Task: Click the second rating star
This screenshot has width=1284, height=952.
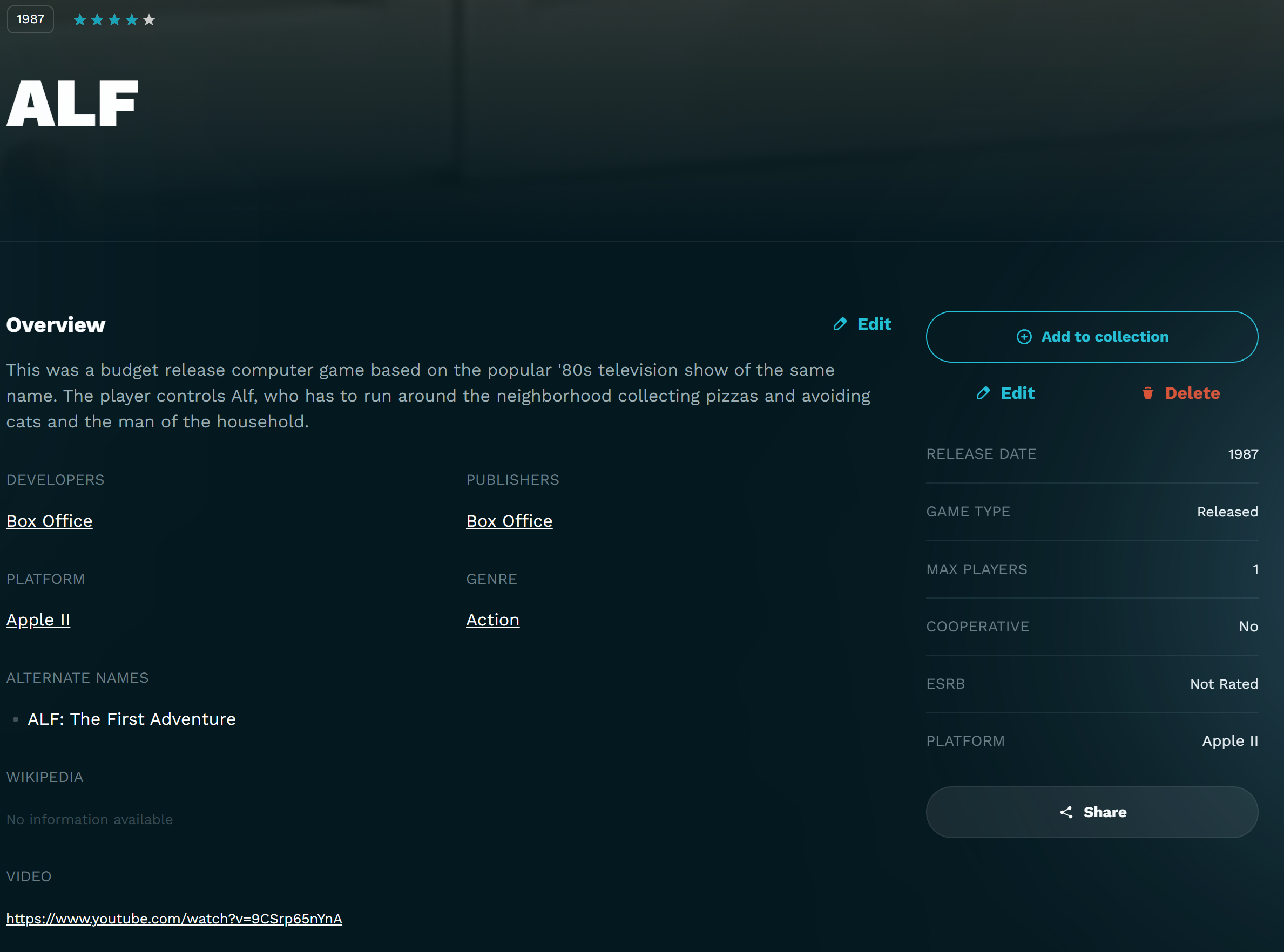Action: pos(97,20)
